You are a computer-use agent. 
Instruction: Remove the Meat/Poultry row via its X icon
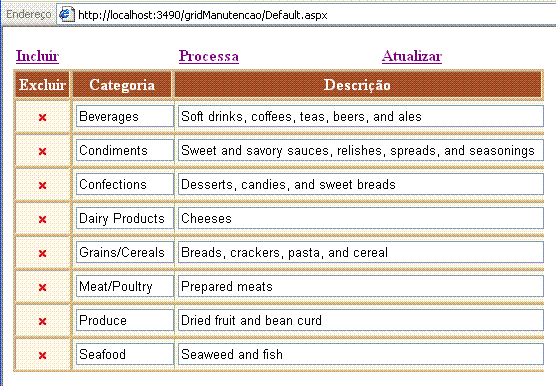tap(43, 287)
